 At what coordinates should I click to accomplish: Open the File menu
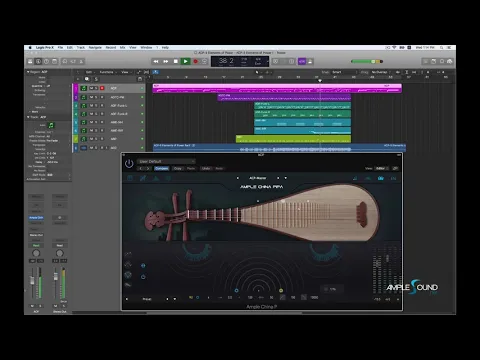click(60, 48)
